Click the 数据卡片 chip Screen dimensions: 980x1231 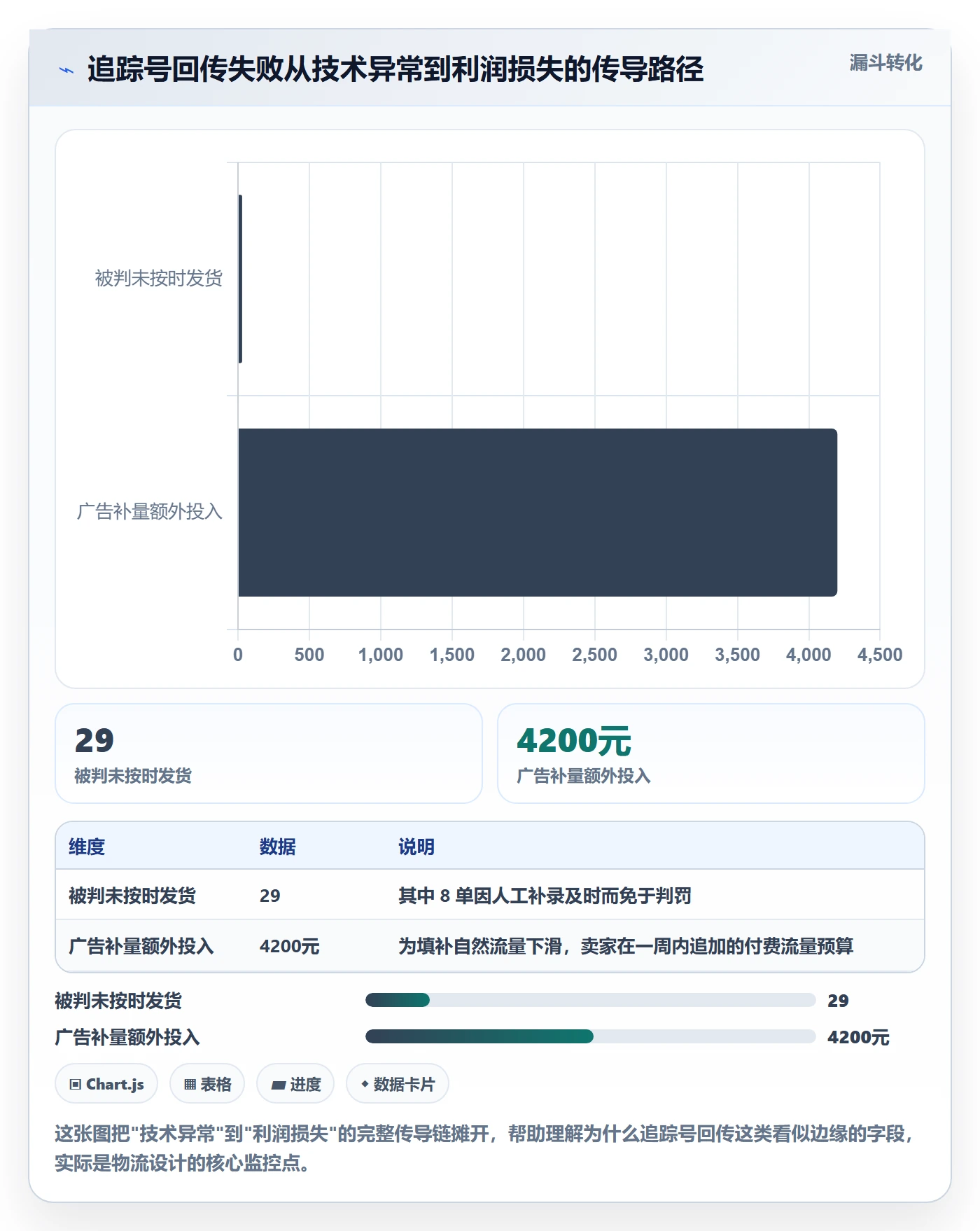[x=398, y=1084]
